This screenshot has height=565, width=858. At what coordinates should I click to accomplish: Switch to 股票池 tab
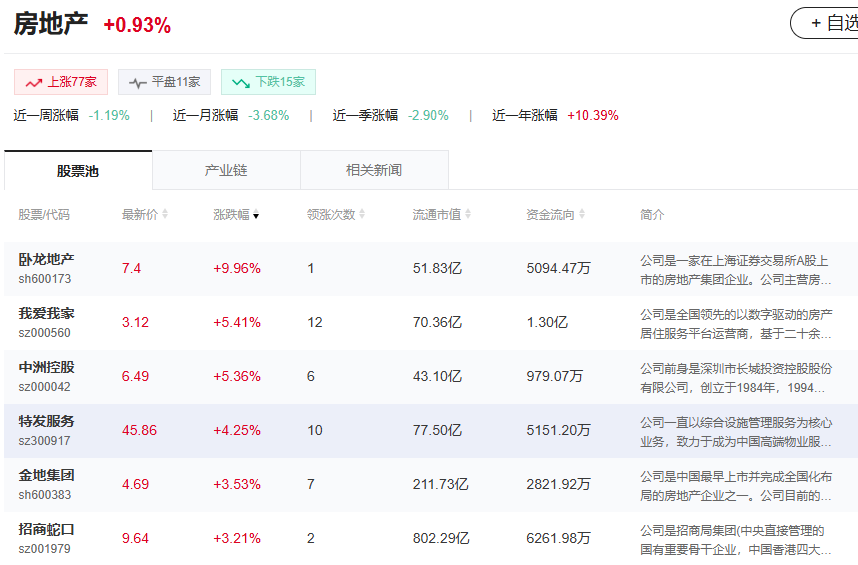click(78, 171)
